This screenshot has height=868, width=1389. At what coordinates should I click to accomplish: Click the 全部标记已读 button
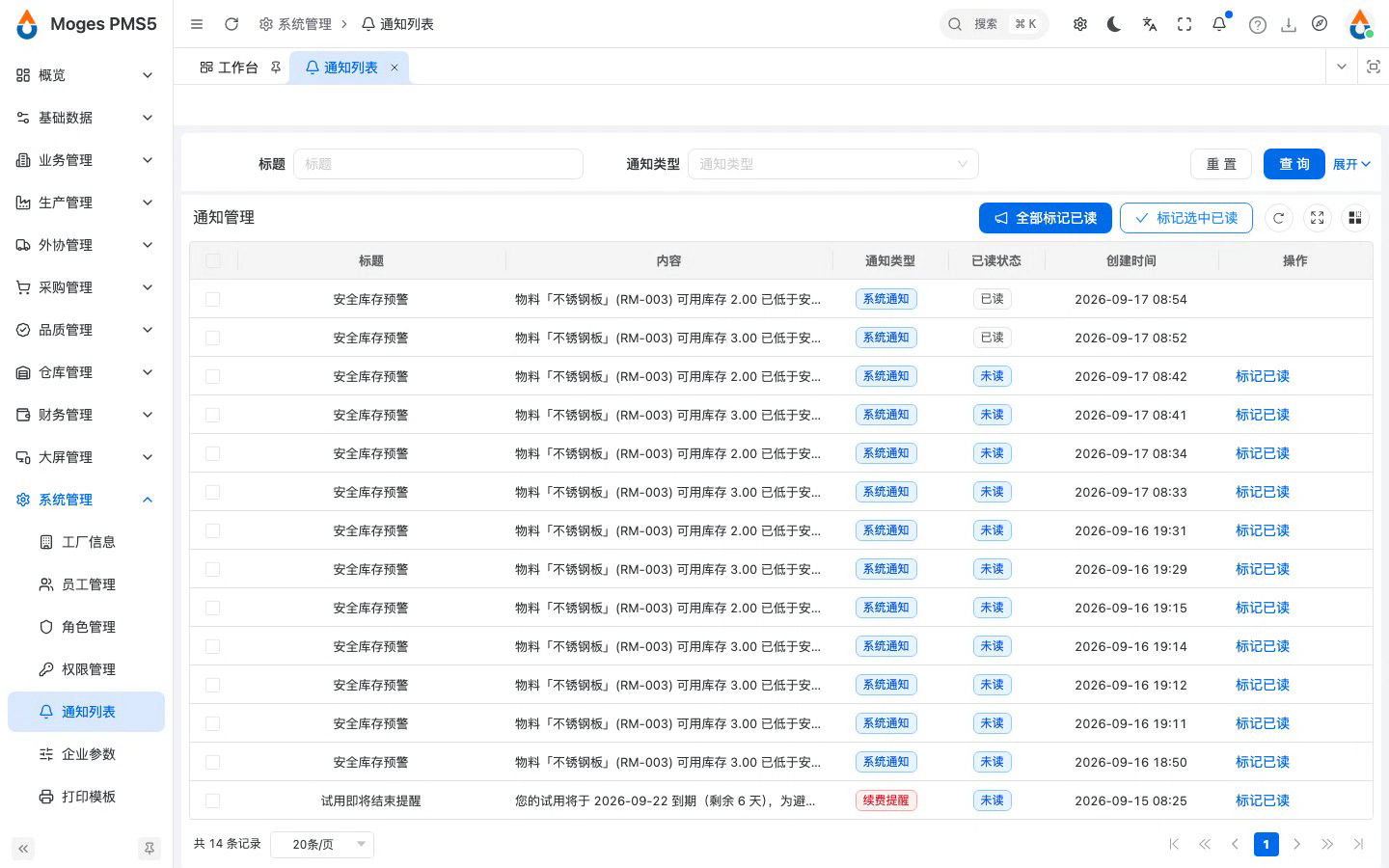[x=1046, y=218]
